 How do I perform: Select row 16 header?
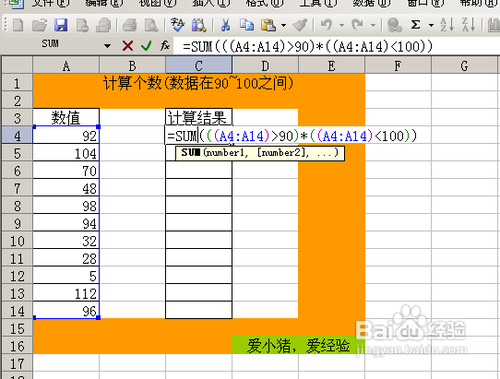click(x=17, y=346)
